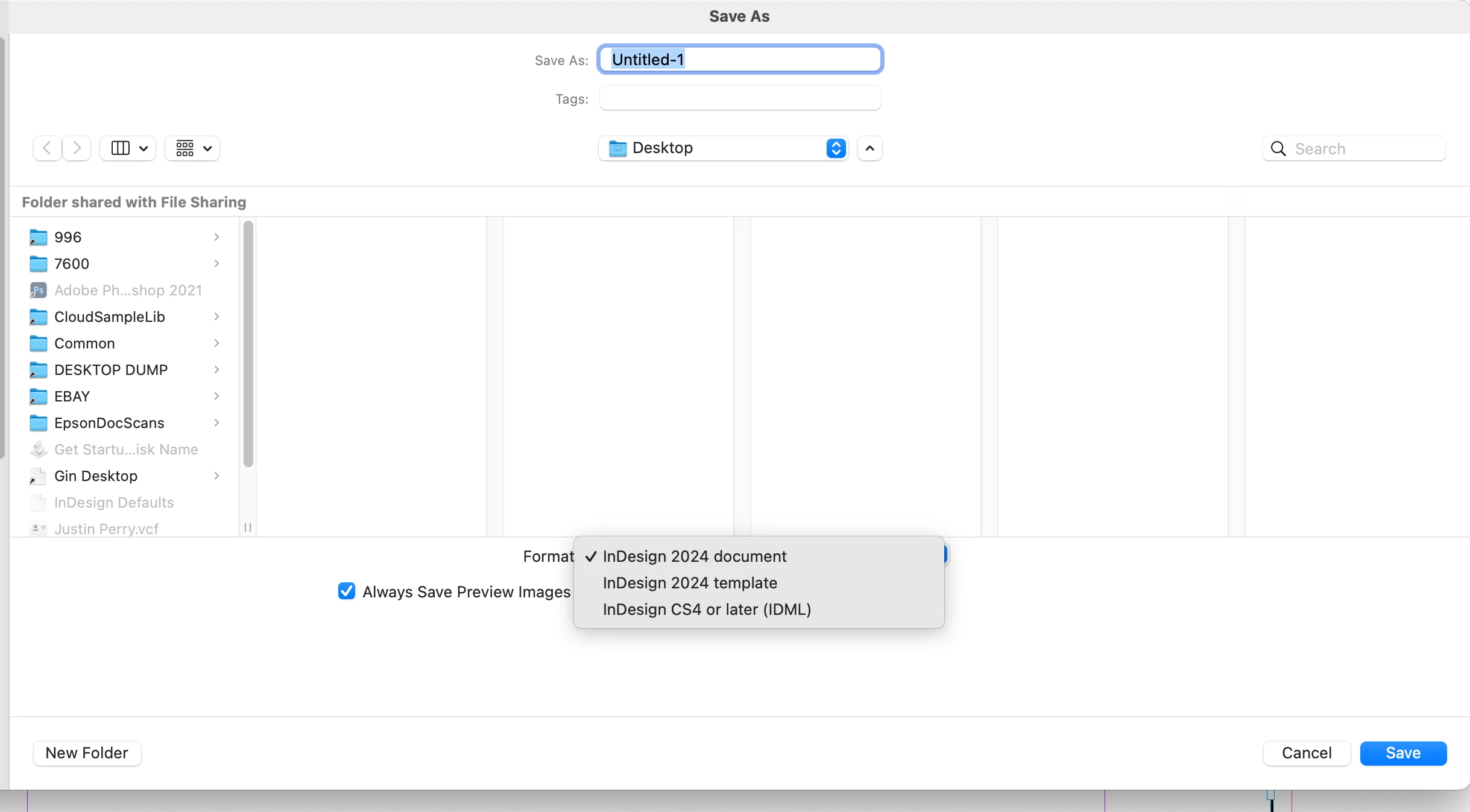Screen dimensions: 1470x812
Task: Open the Desktop location dropdown
Action: click(x=723, y=148)
